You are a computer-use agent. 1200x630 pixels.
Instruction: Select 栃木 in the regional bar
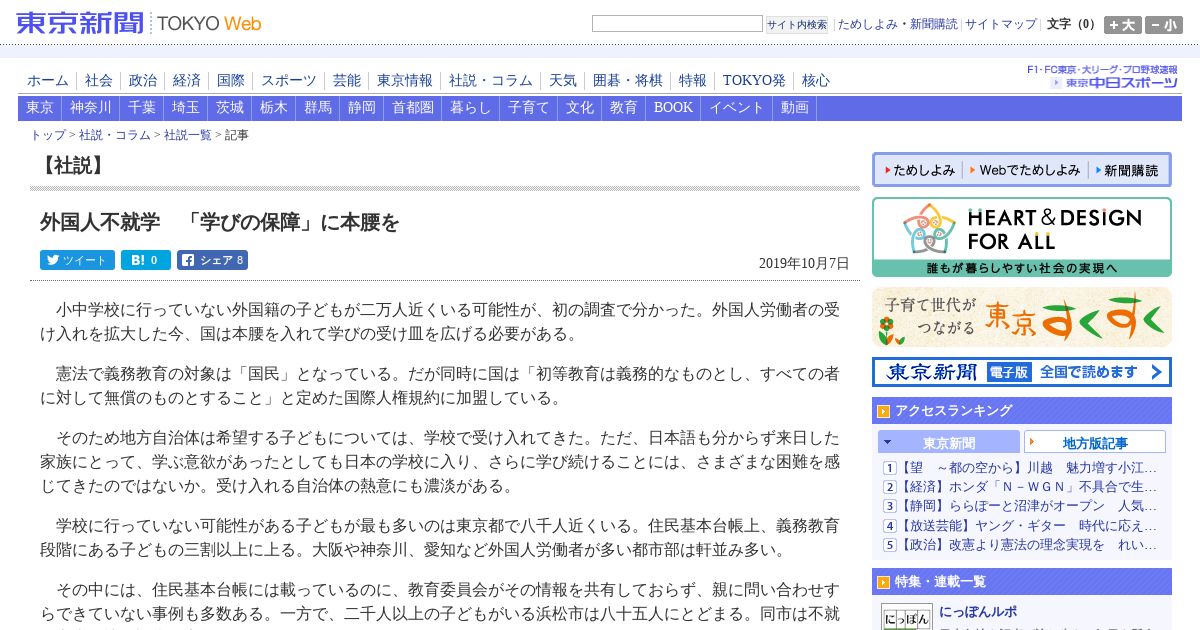(274, 108)
